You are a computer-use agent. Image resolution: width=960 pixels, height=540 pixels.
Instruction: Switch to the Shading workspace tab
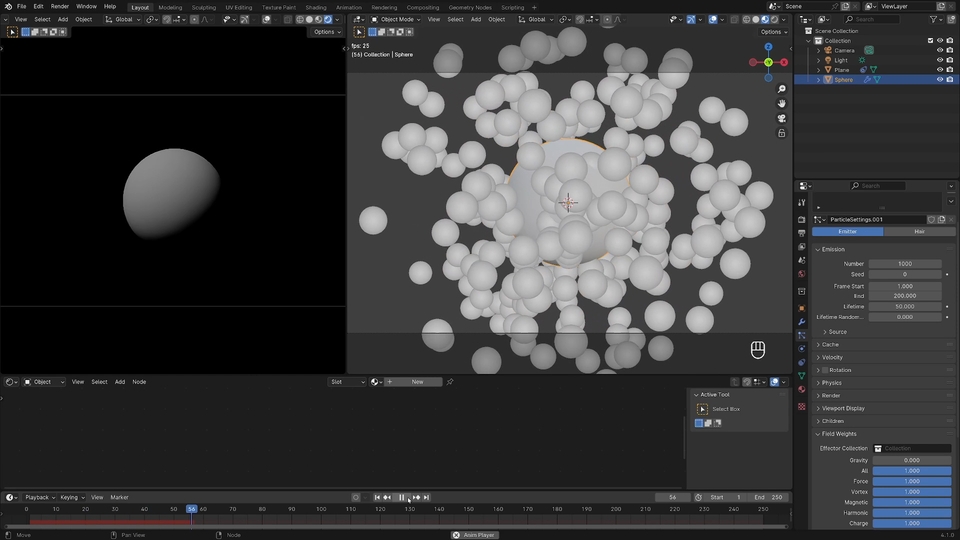pos(316,7)
